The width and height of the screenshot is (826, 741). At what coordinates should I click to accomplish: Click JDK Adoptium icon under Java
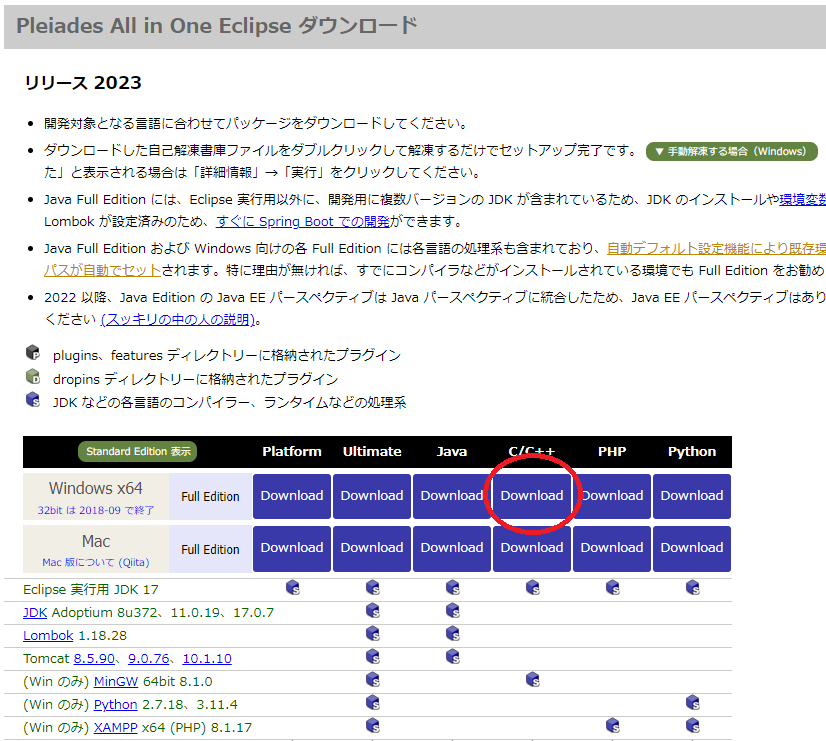453,611
